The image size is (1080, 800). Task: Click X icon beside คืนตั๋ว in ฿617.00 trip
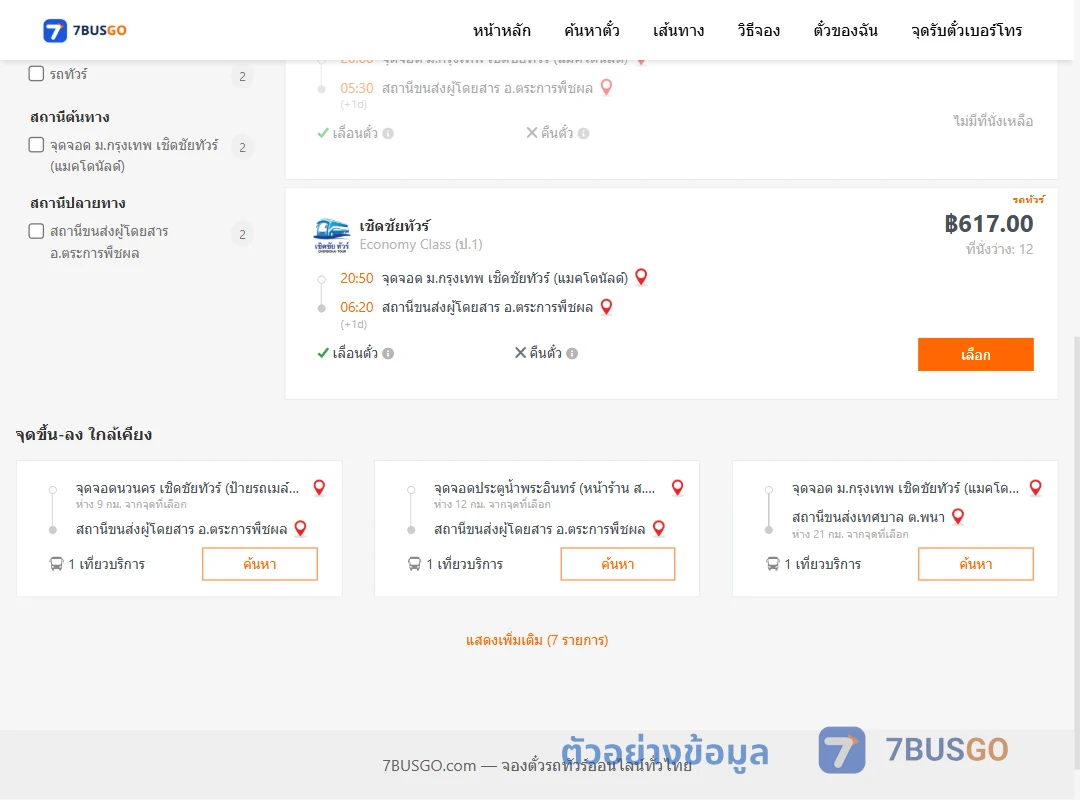[x=521, y=353]
